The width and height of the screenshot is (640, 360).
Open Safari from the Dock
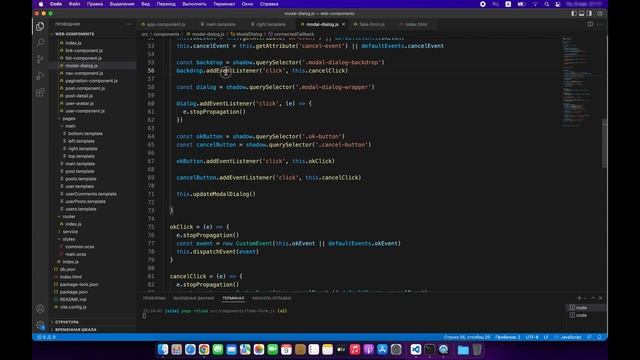pyautogui.click(x=190, y=349)
